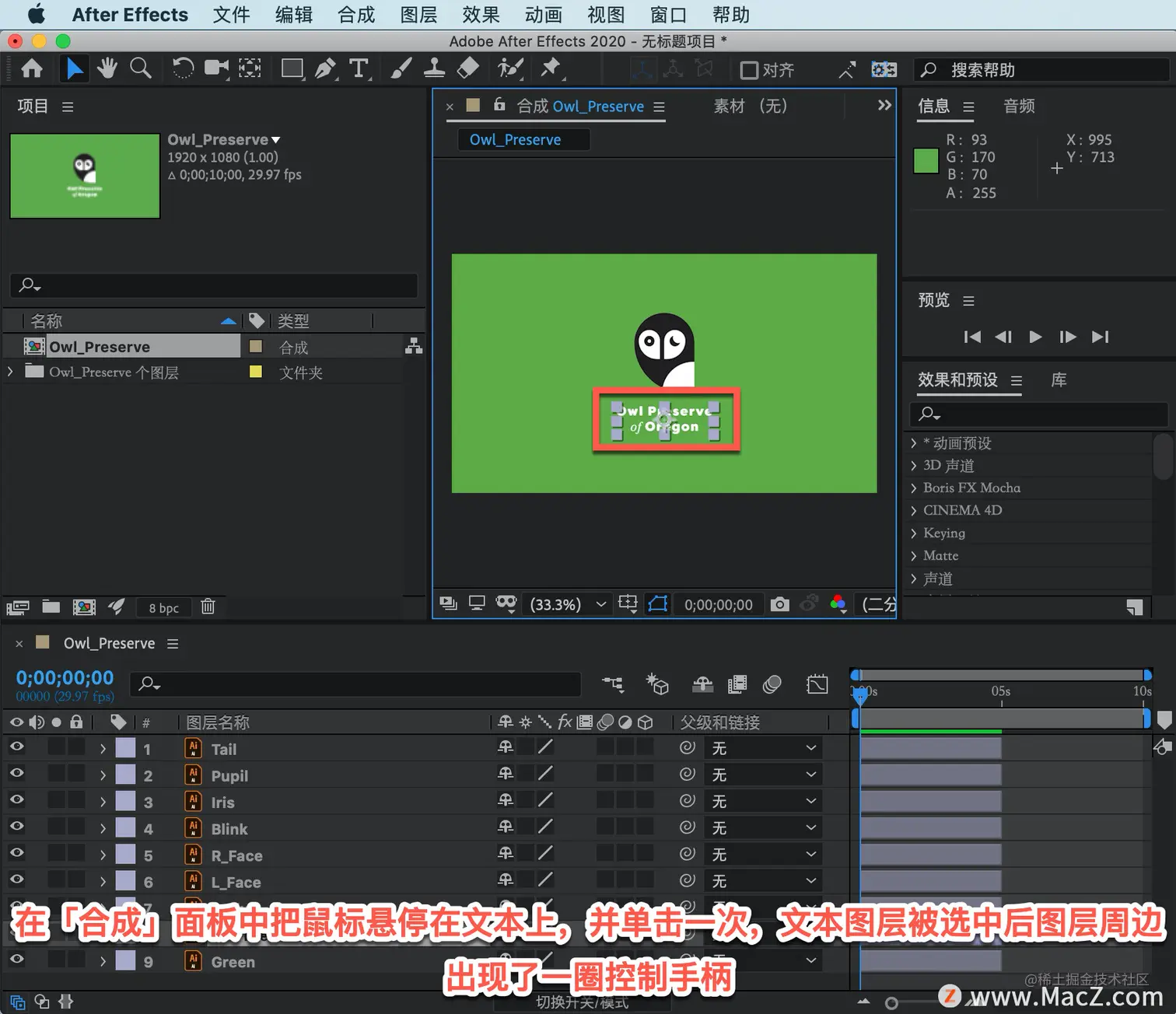The height and width of the screenshot is (1014, 1176).
Task: Enable the 对齐 snapping checkbox
Action: point(749,71)
